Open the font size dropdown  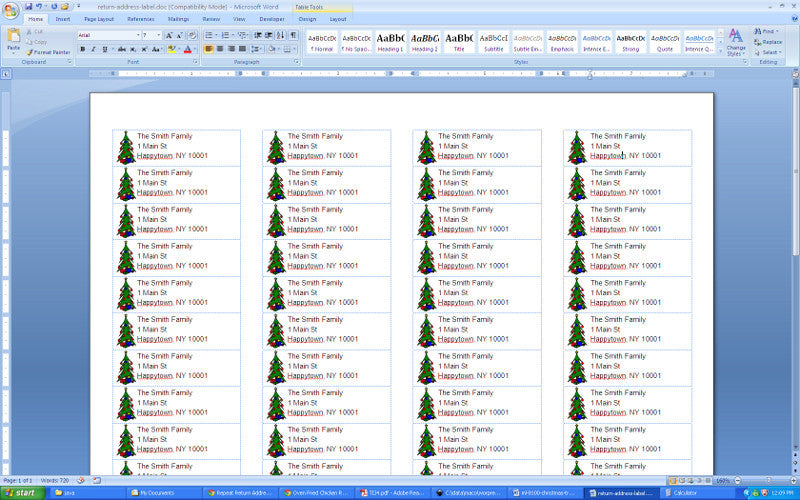(x=158, y=35)
